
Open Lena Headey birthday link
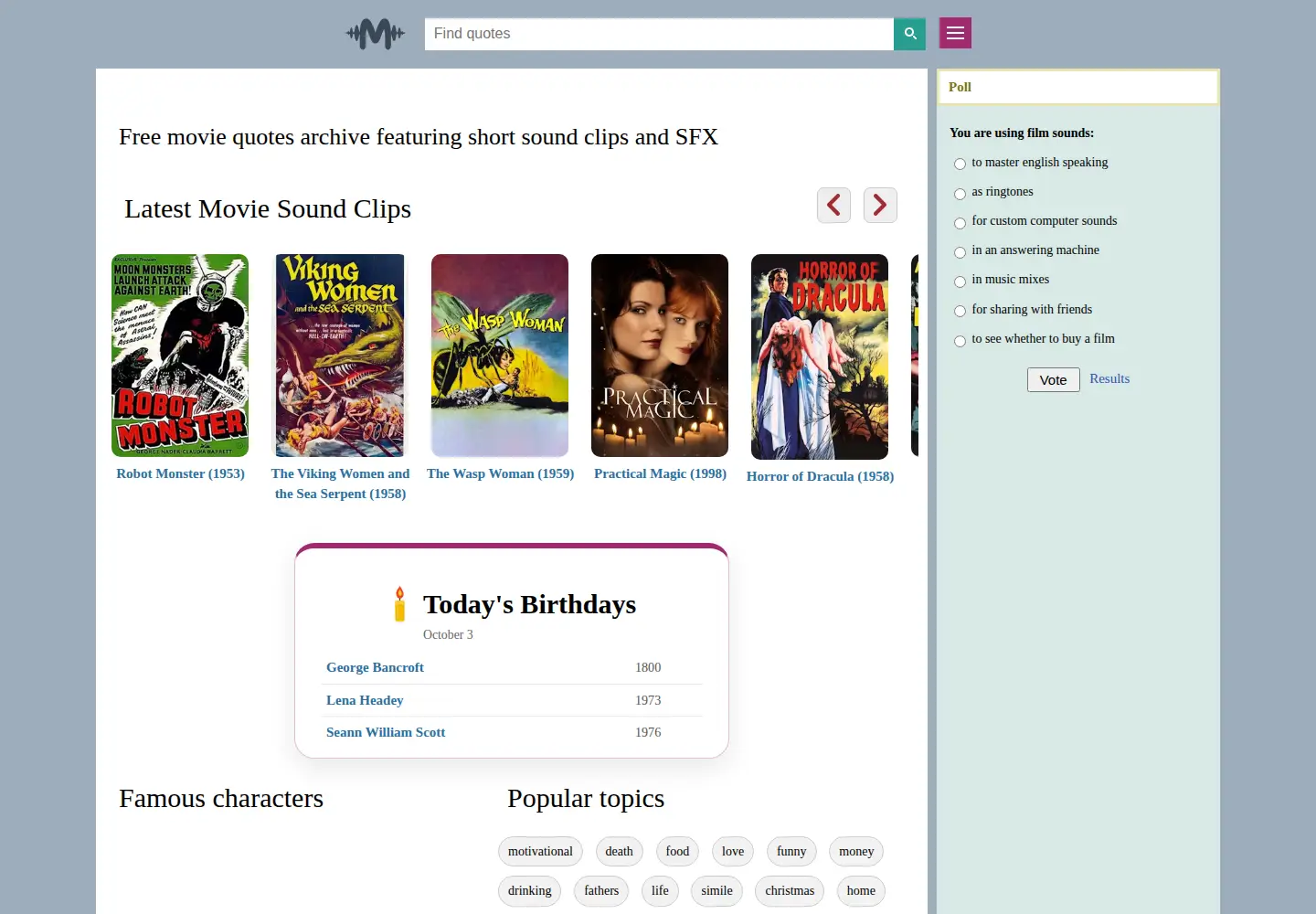tap(365, 700)
